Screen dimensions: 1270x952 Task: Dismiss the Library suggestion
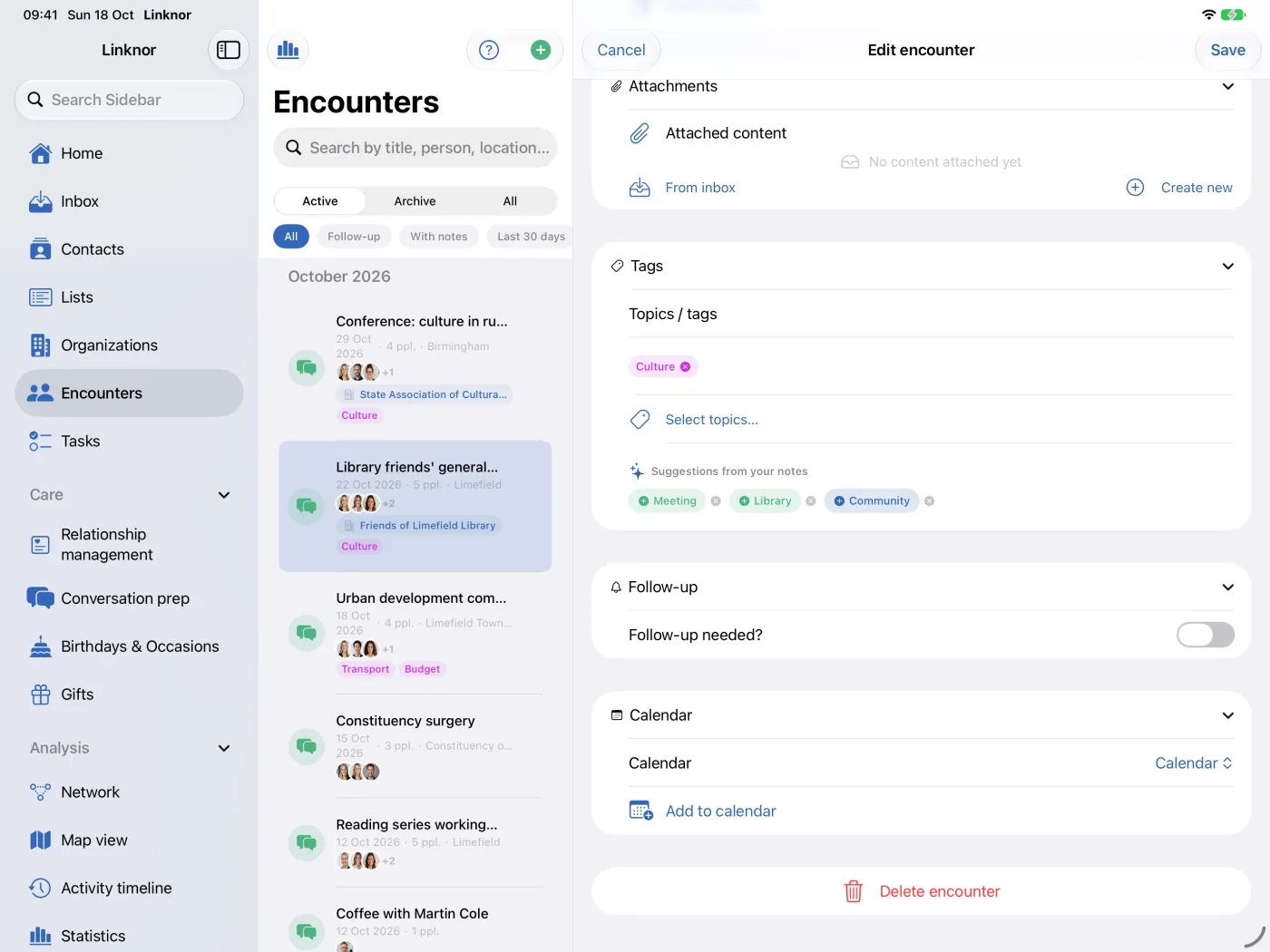(x=811, y=501)
